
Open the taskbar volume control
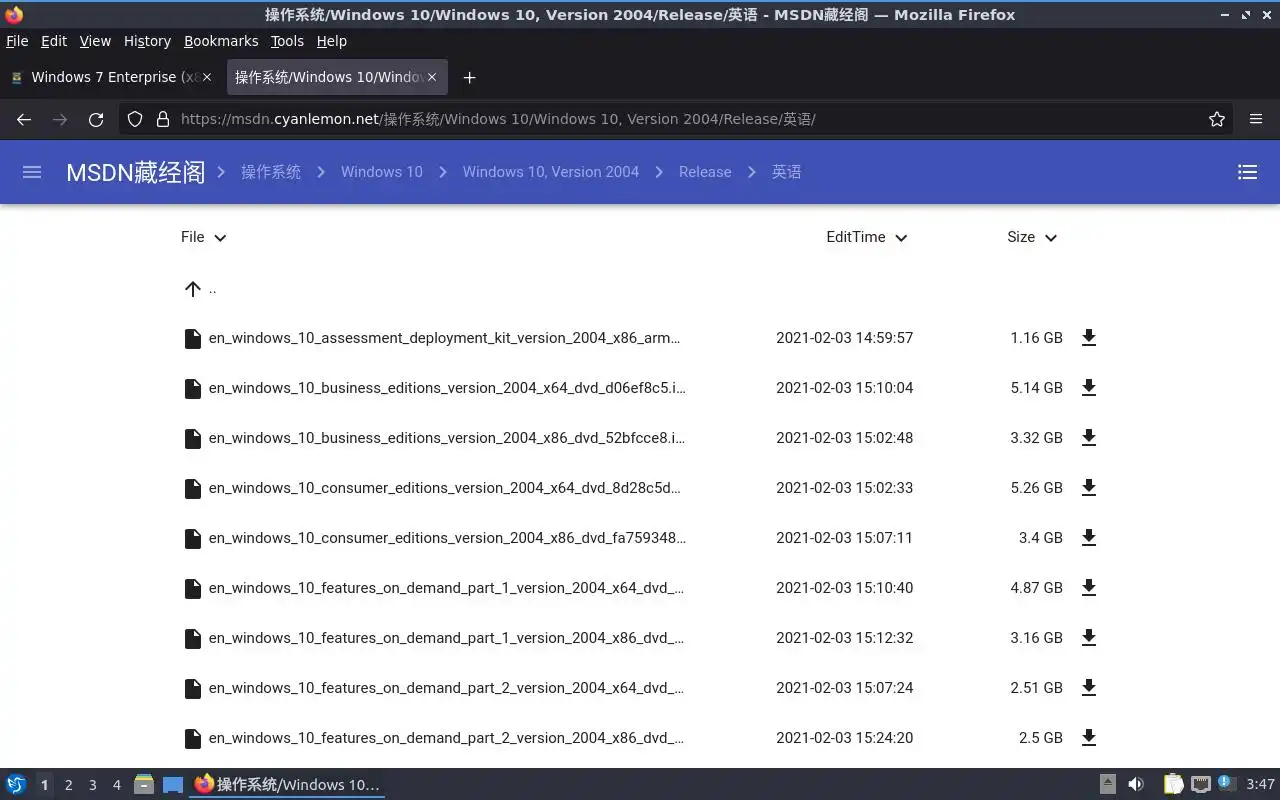pos(1136,784)
